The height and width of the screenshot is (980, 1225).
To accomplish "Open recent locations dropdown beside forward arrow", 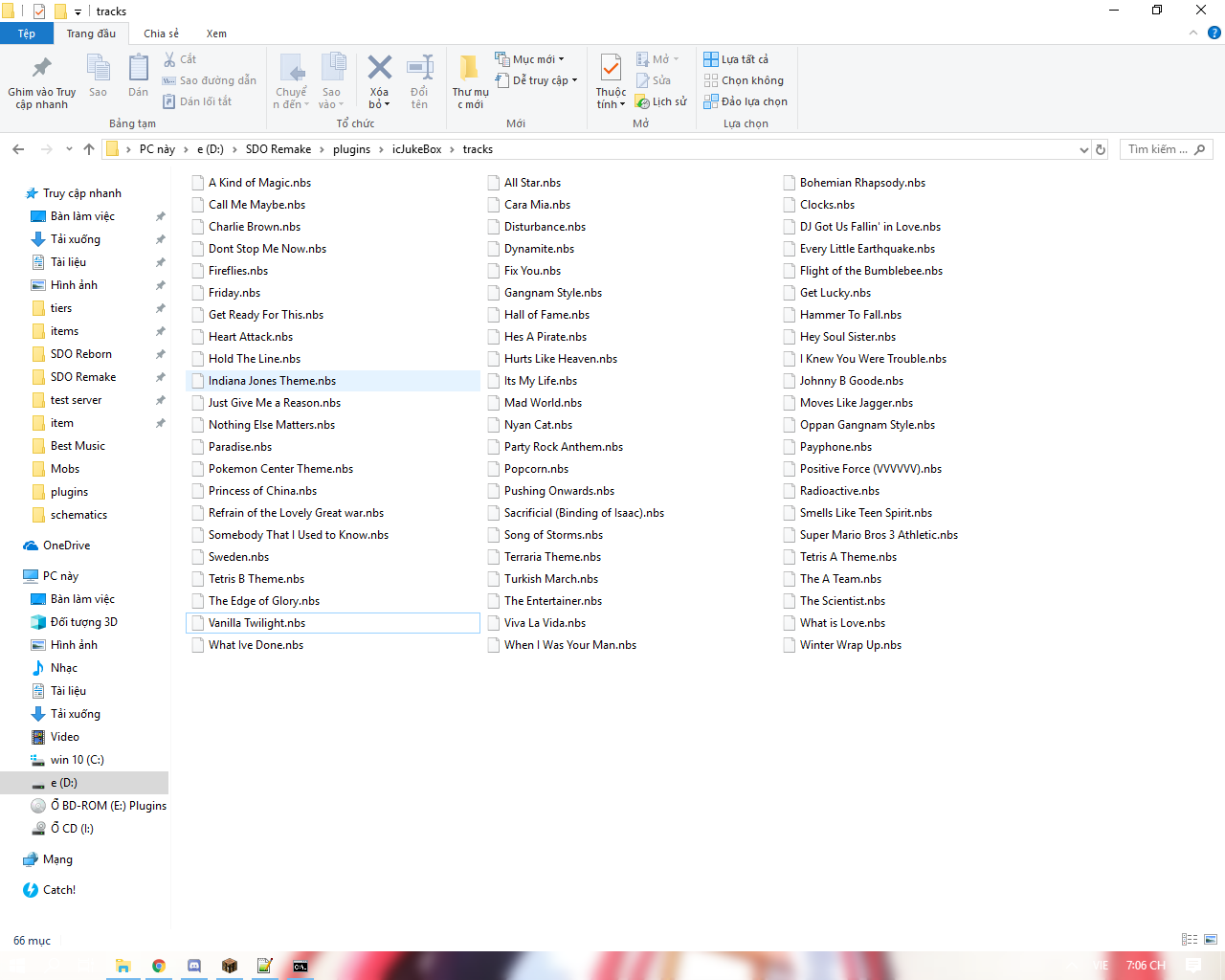I will point(69,149).
